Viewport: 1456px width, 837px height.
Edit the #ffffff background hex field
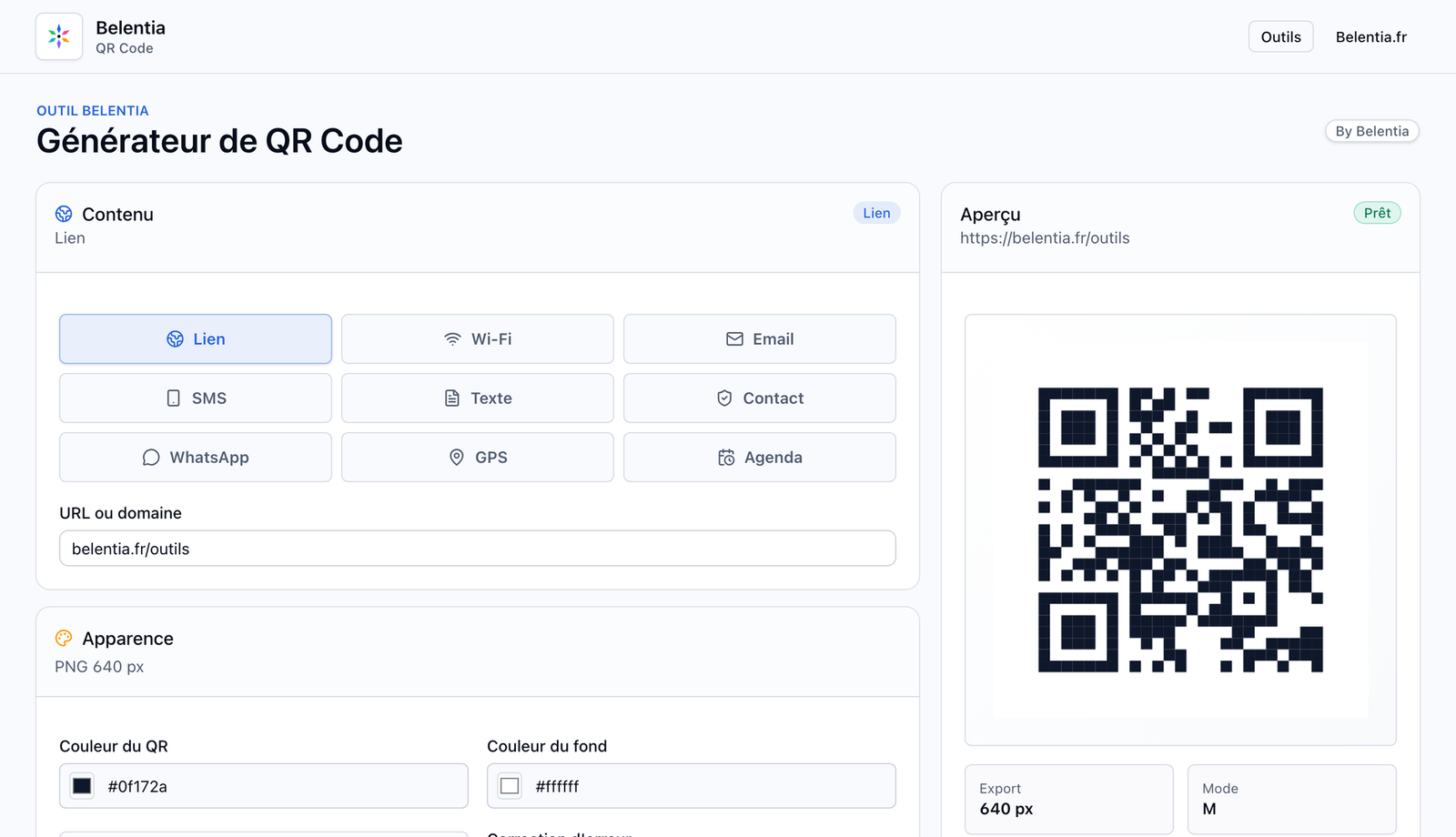click(692, 786)
